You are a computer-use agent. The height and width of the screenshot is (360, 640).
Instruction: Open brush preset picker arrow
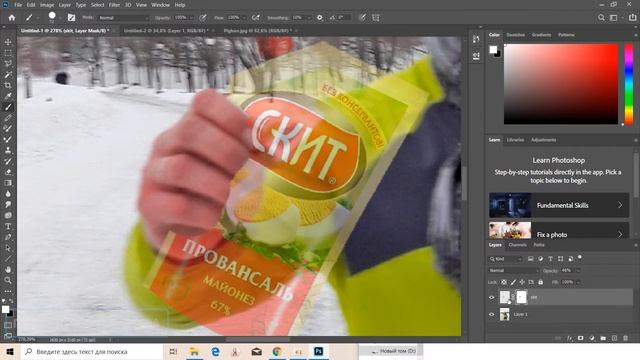click(60, 18)
